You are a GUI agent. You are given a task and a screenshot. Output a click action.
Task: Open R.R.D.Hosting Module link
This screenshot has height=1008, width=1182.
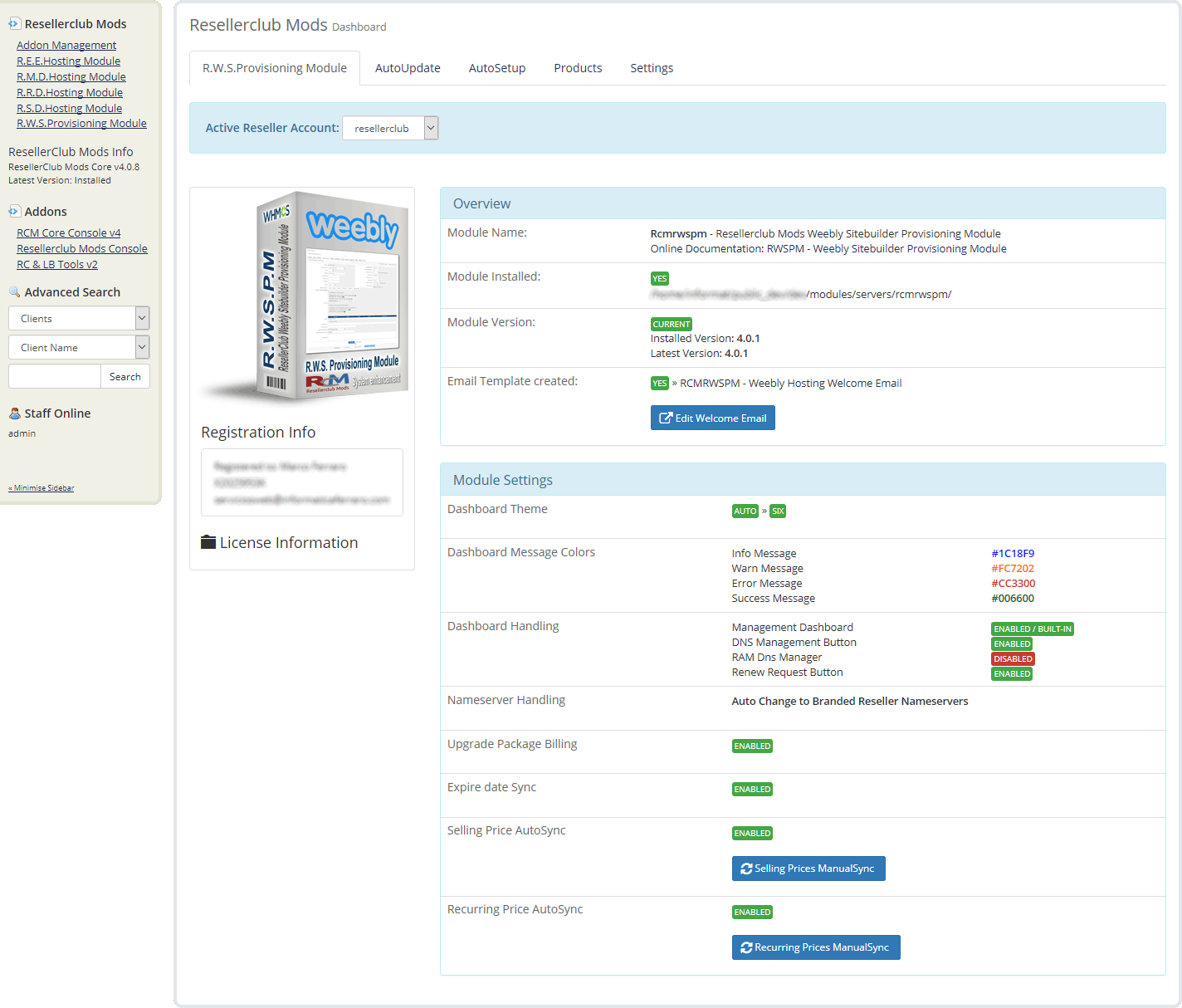(x=70, y=93)
